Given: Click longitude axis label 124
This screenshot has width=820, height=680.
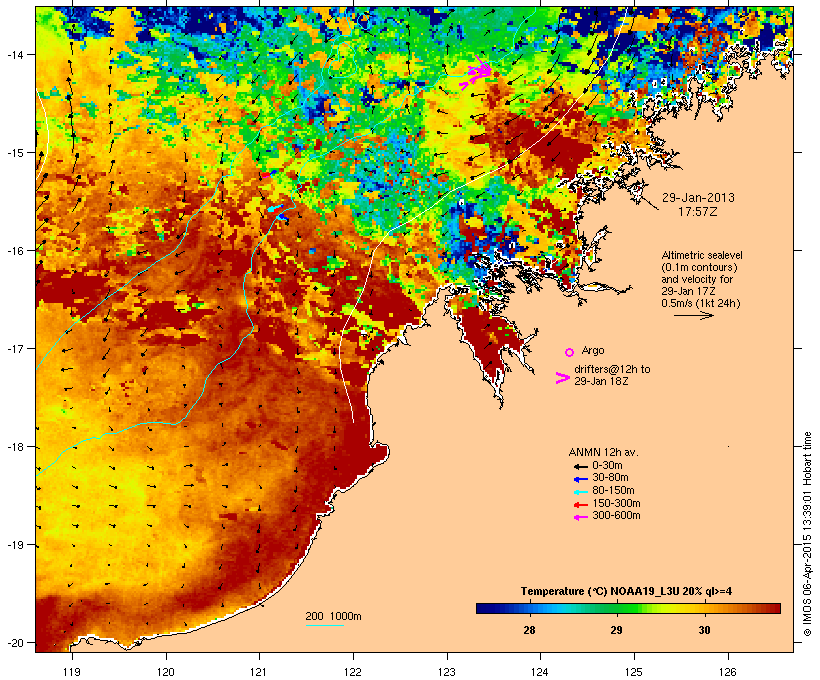Looking at the screenshot, I should (540, 672).
